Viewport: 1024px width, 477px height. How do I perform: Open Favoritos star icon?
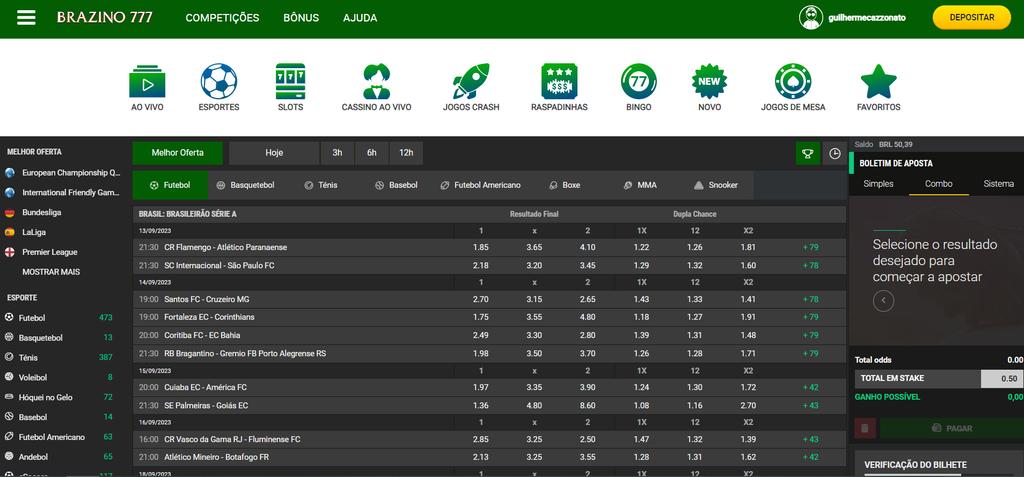pyautogui.click(x=878, y=80)
